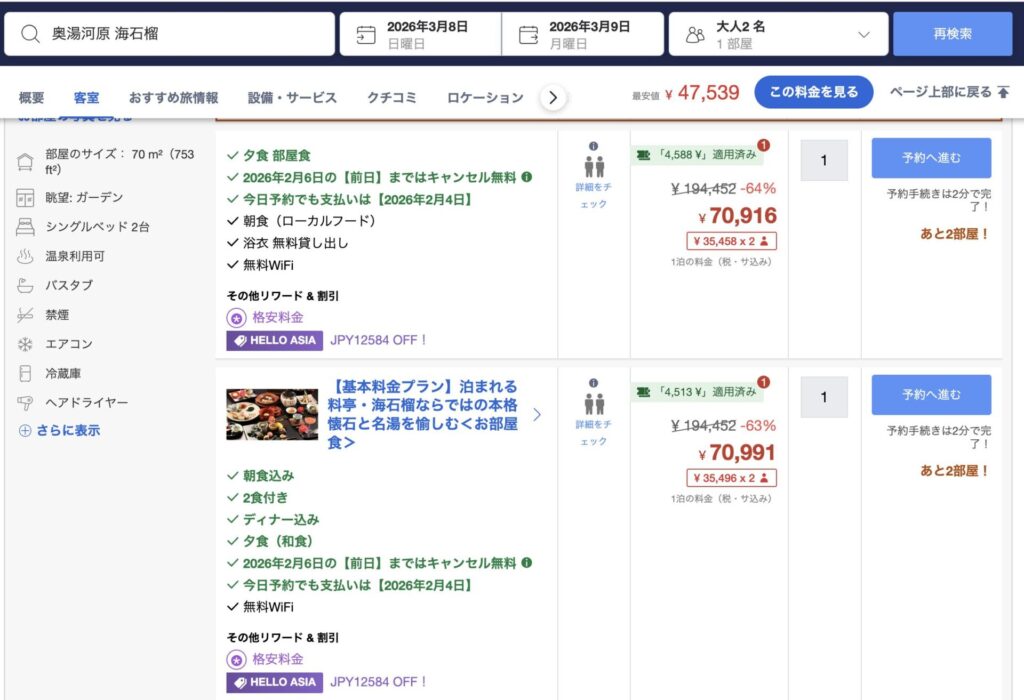Click green info icon beside first cancellation policy
This screenshot has height=700, width=1024.
click(527, 177)
